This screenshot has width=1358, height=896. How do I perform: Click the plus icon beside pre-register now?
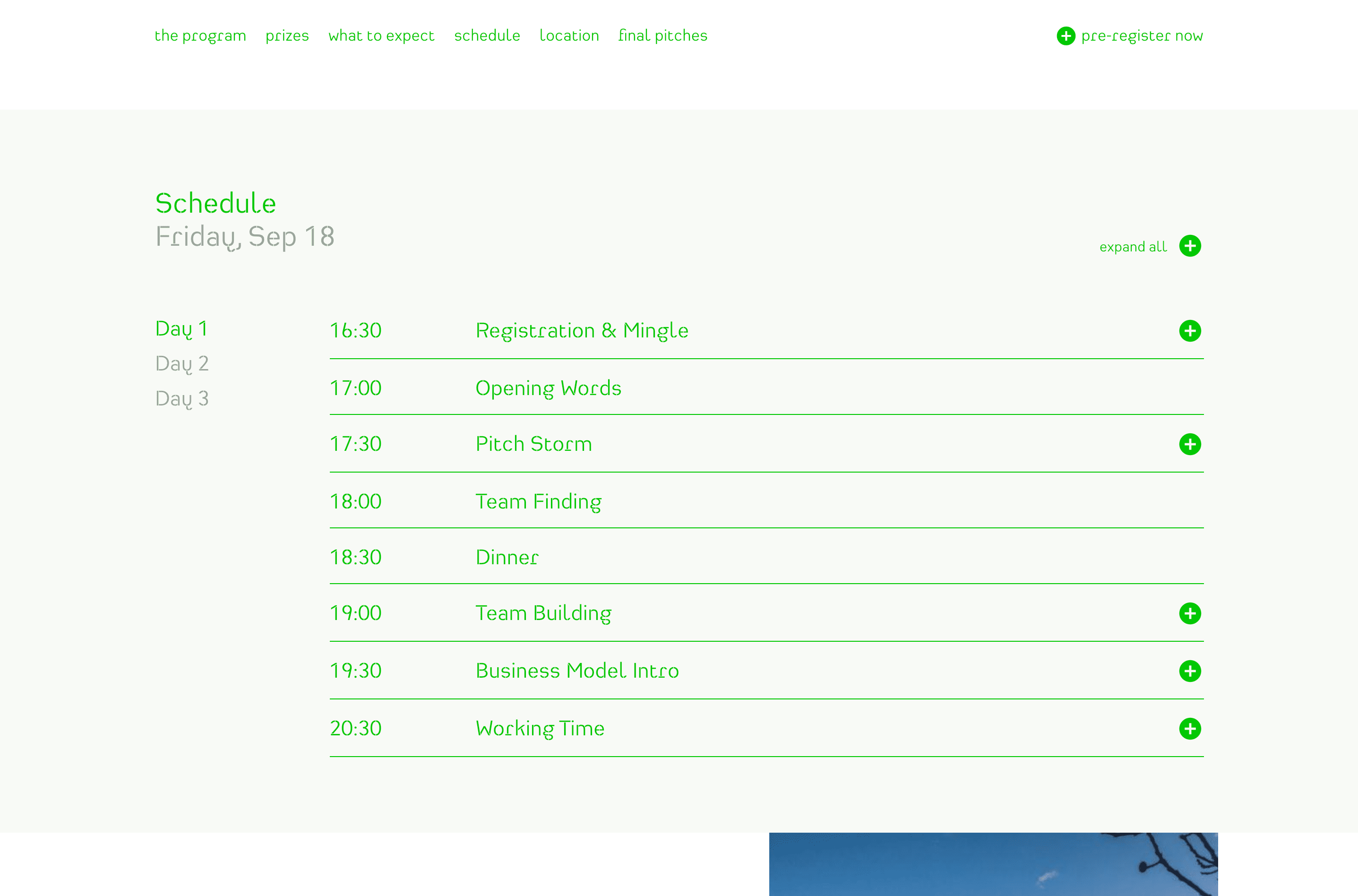(x=1066, y=36)
